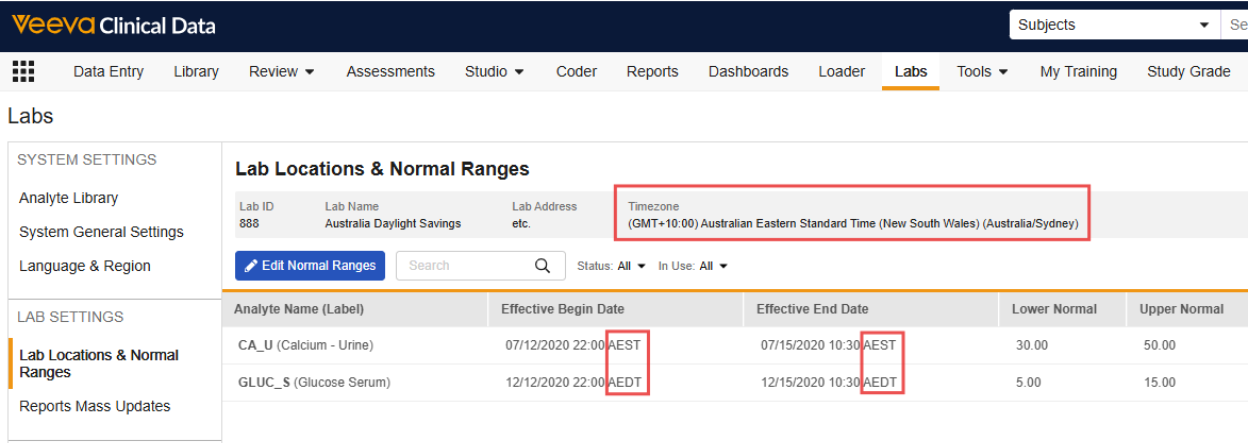This screenshot has width=1257, height=443.
Task: Expand the Subjects dropdown
Action: [1112, 25]
